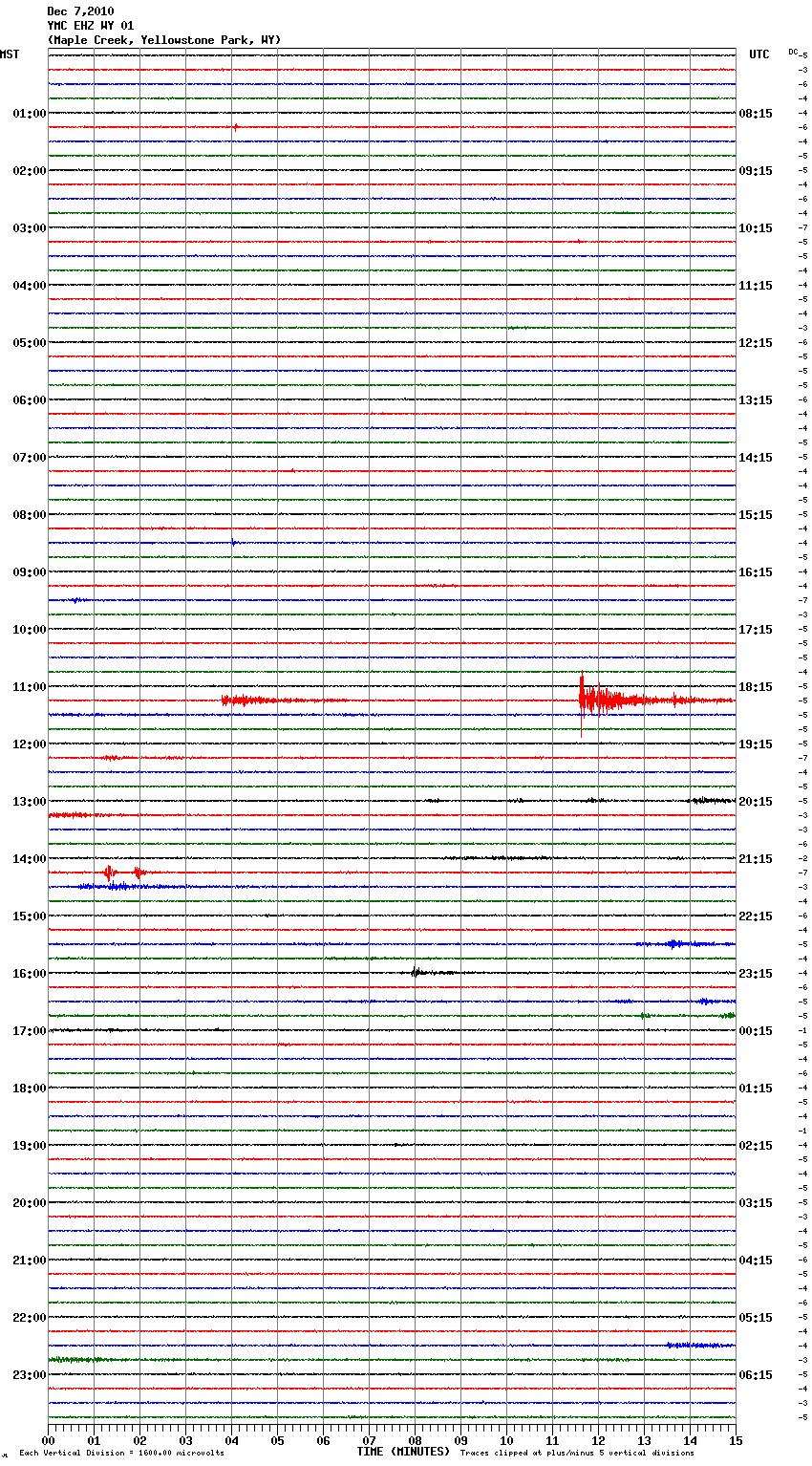Click the '04:15' UTC time label
Image resolution: width=812 pixels, height=1466 pixels.
point(756,1261)
